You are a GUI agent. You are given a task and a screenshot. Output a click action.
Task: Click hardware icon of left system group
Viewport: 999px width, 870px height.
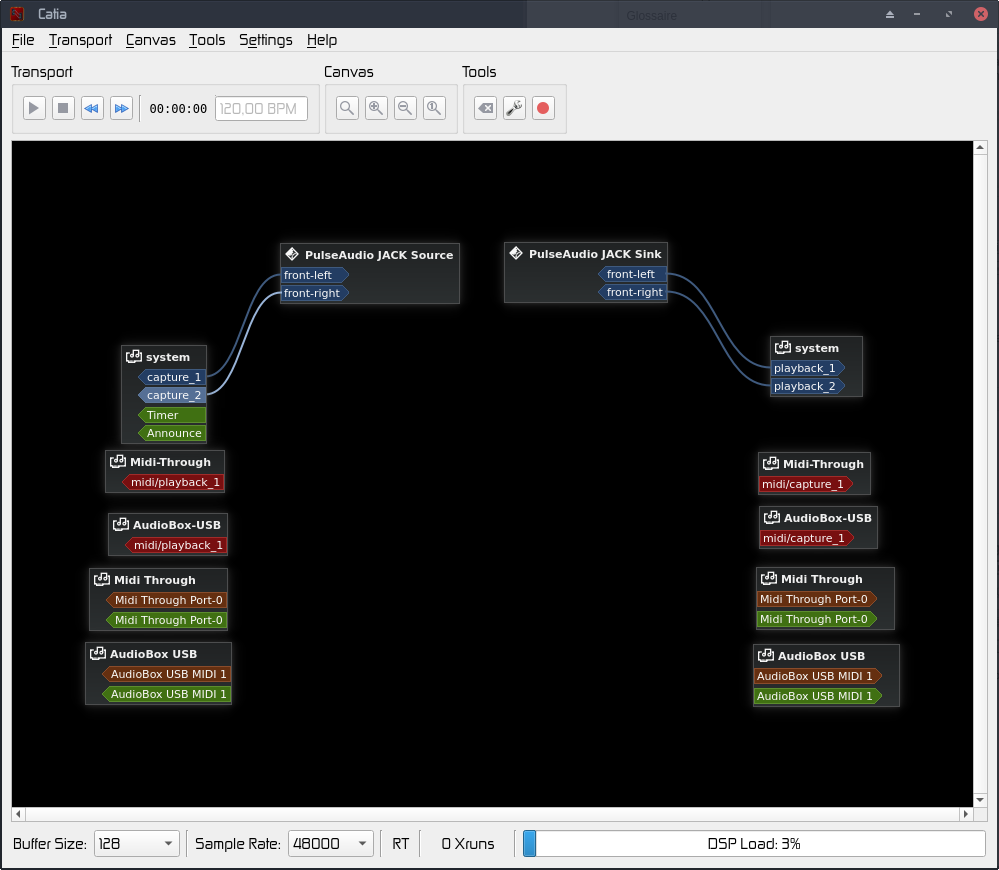point(134,356)
